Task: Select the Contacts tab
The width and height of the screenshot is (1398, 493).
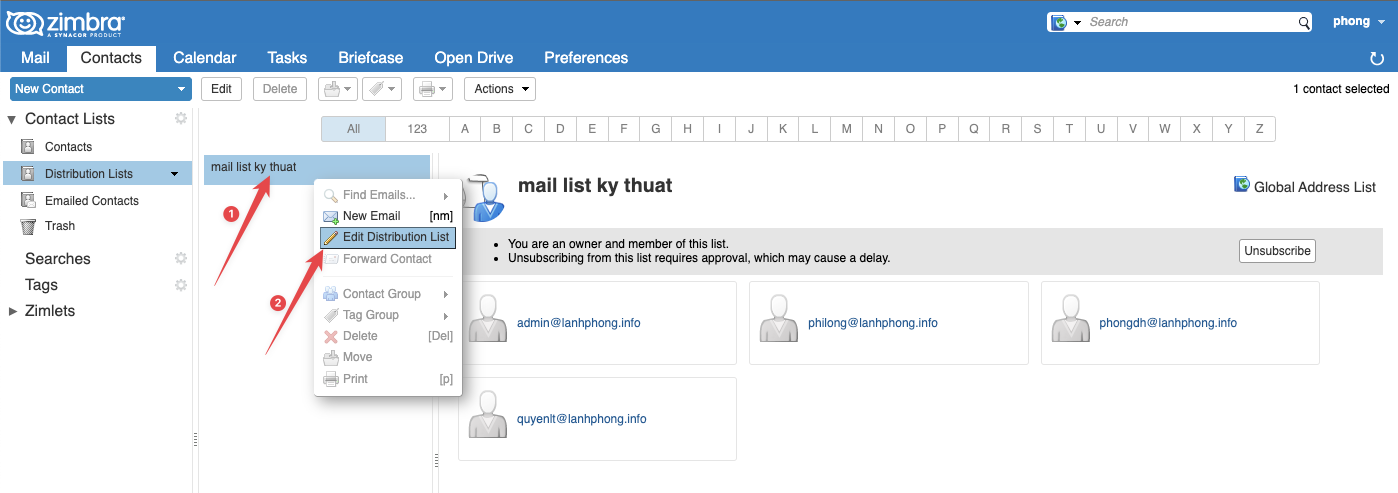Action: tap(111, 58)
